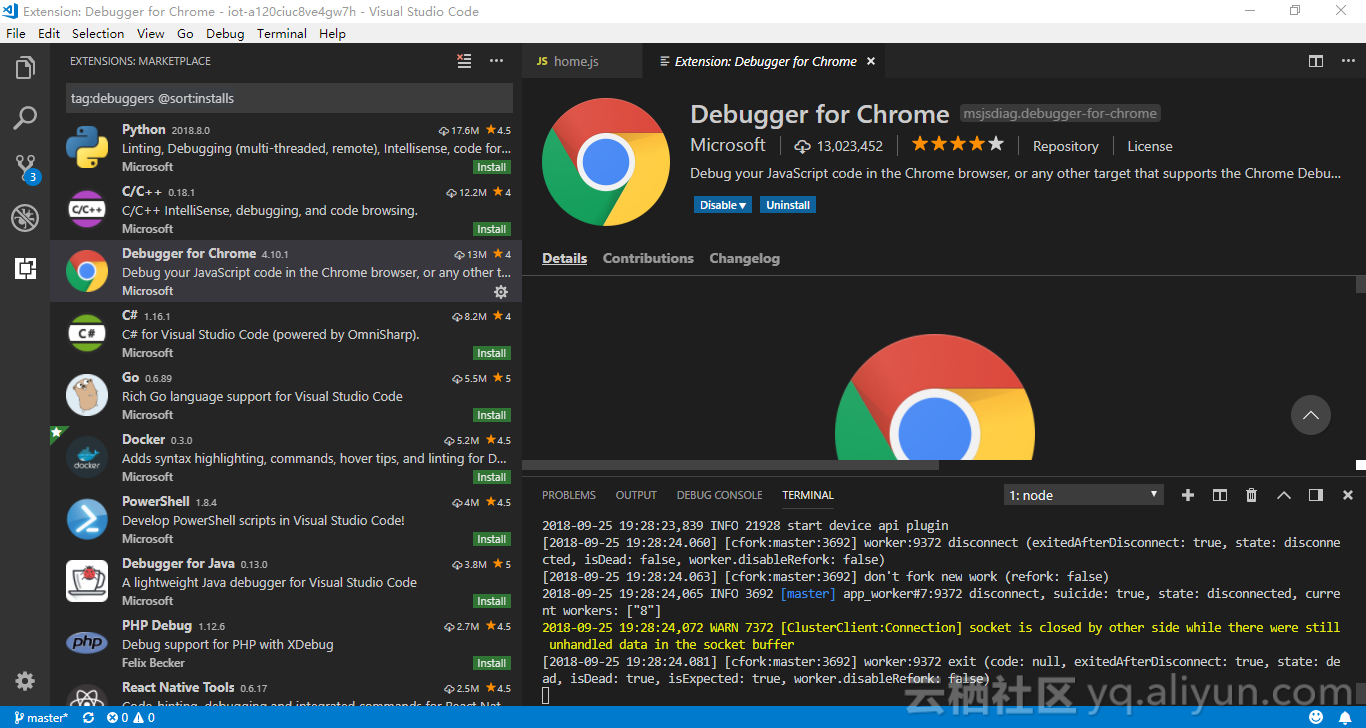Screen dimensions: 1366x728
Task: Open Source Control view with 3 changes
Action: point(25,168)
